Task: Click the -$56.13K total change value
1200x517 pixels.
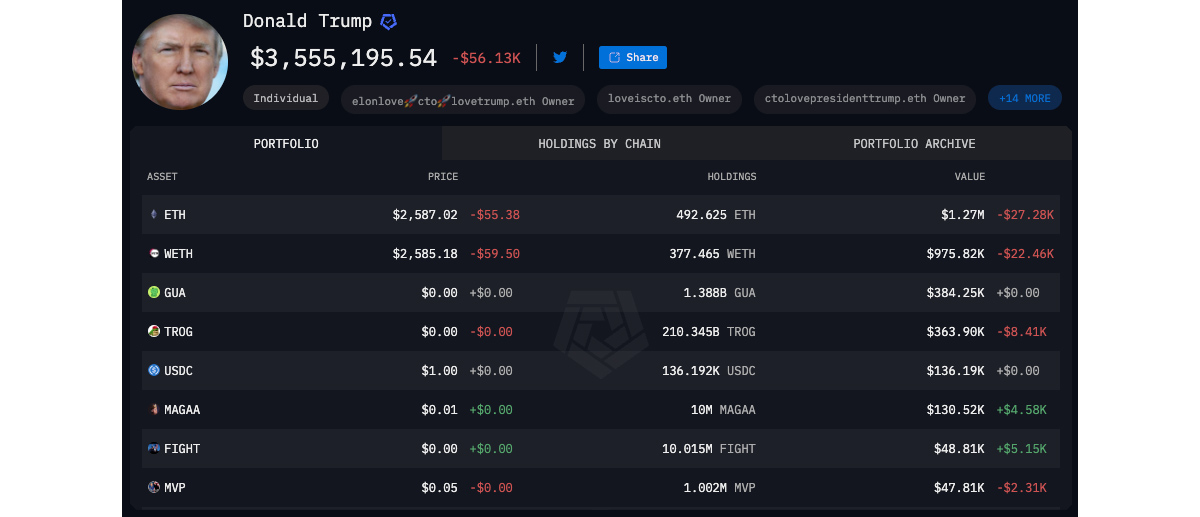Action: [x=486, y=58]
